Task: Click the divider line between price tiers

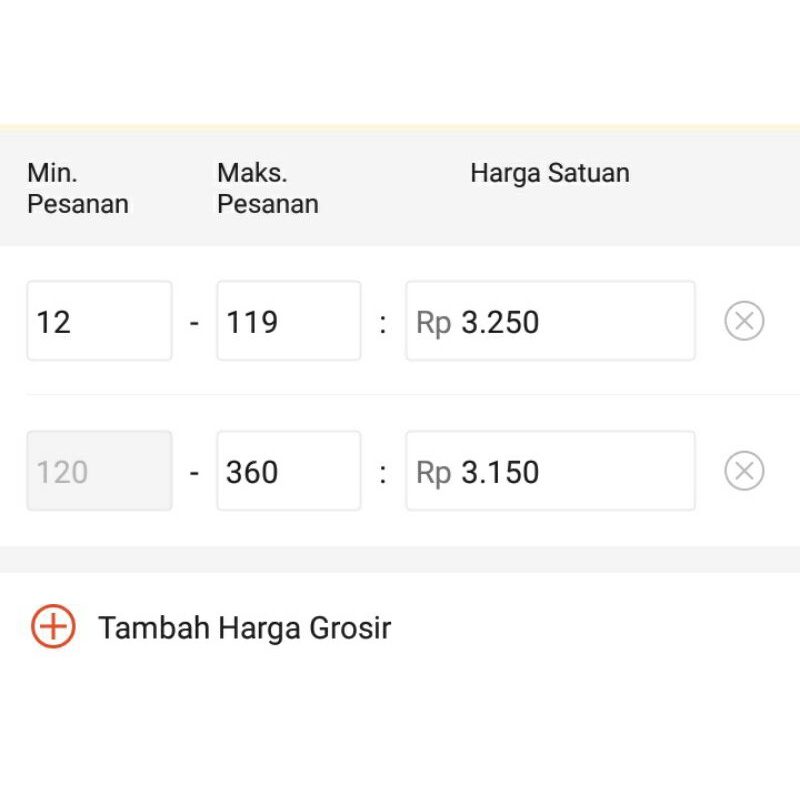Action: point(413,394)
